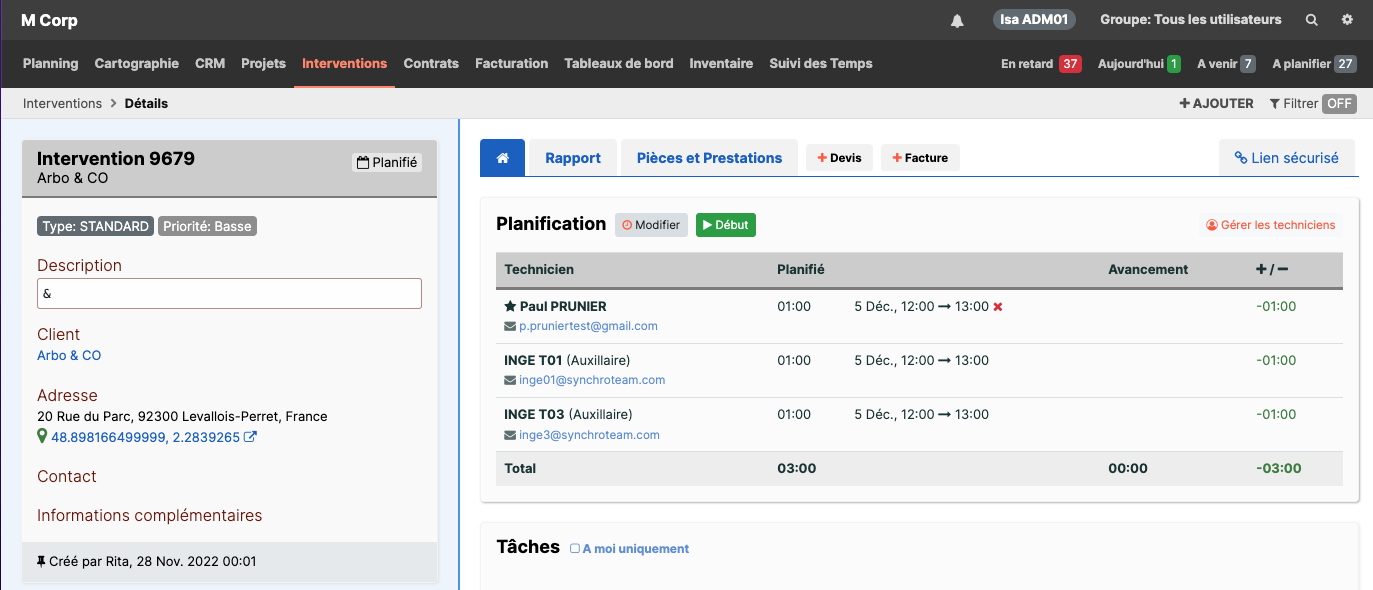The image size is (1373, 590).
Task: Click the star icon beside Paul PRUNIER
Action: (x=510, y=306)
